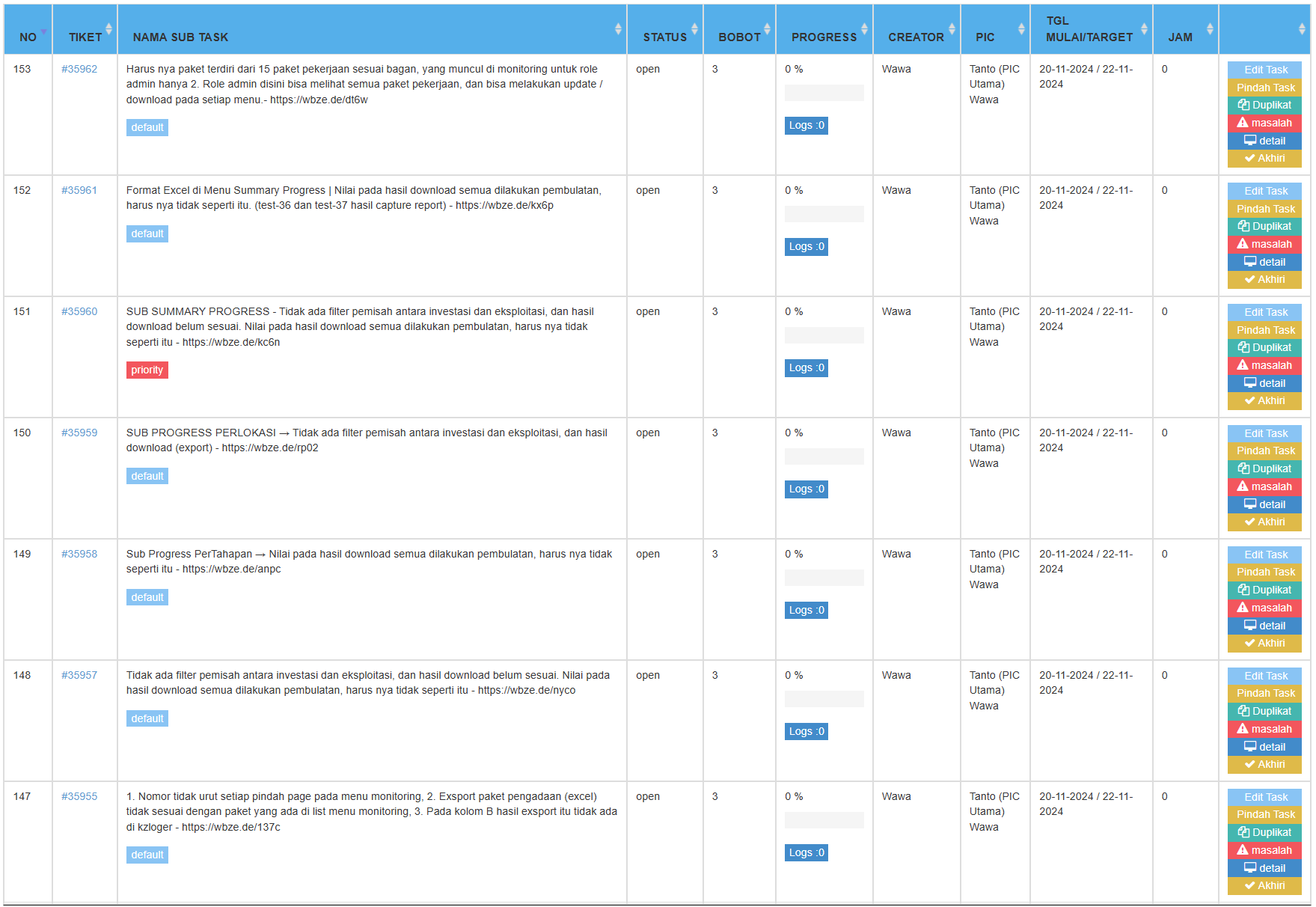Viewport: 1316px width, 907px height.
Task: Click Pindah Task button in row 152
Action: [1264, 209]
